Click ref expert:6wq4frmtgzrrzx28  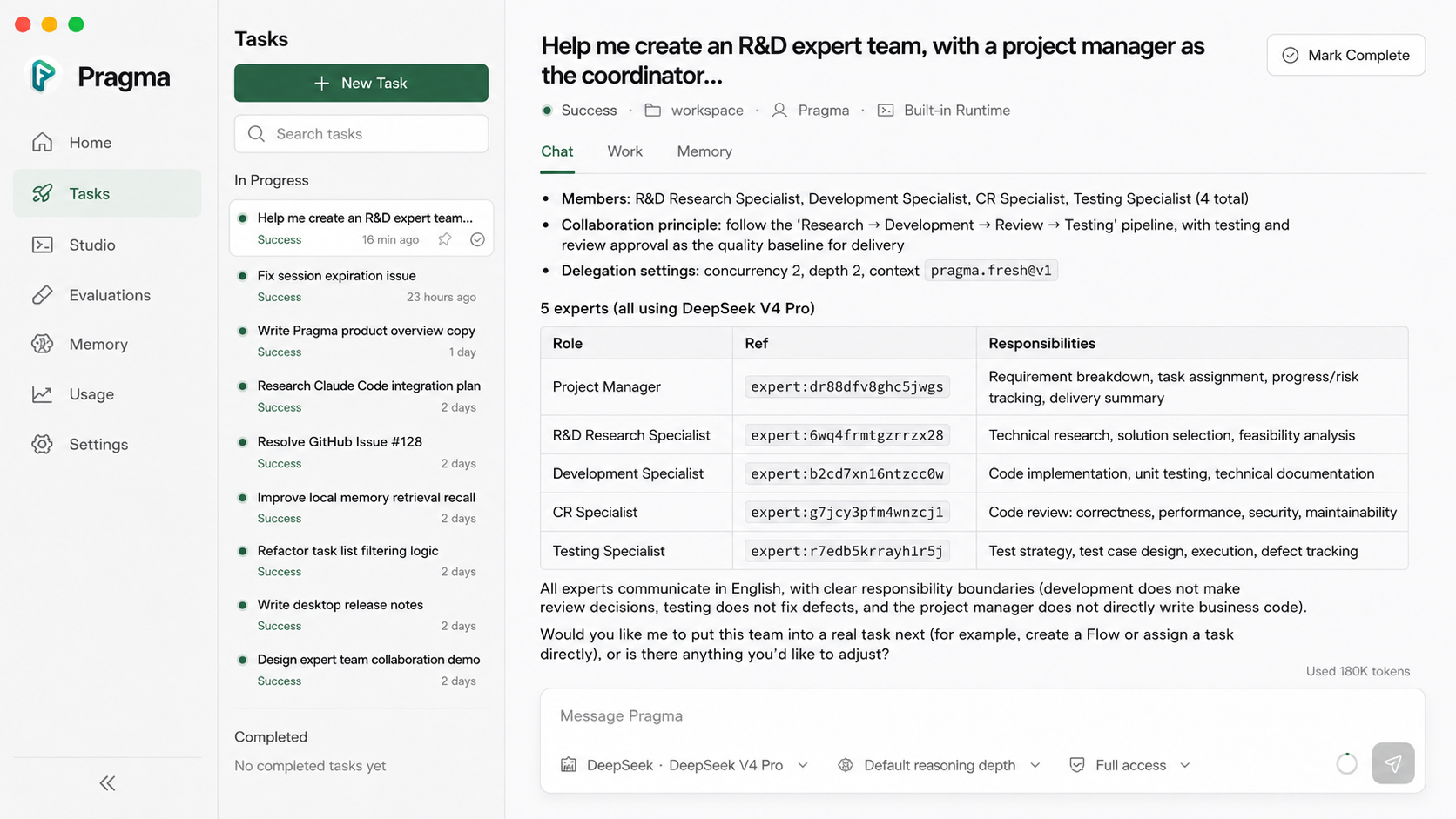(x=846, y=435)
